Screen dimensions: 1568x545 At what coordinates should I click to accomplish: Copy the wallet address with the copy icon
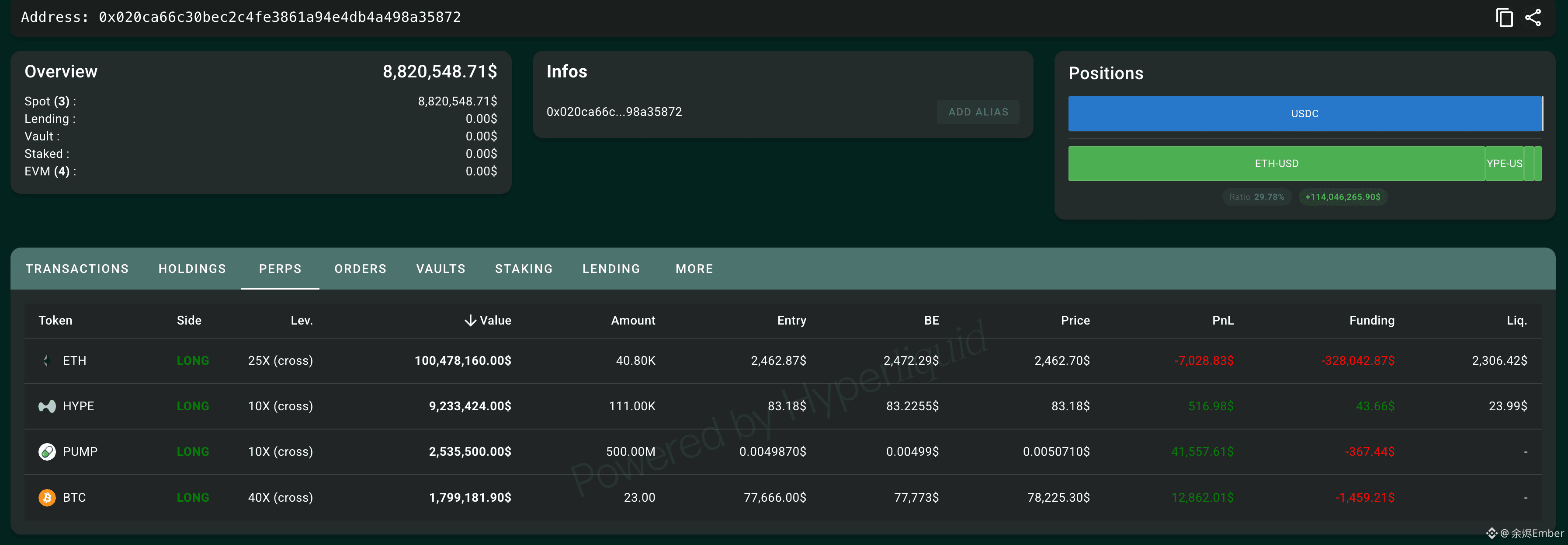[x=1504, y=17]
